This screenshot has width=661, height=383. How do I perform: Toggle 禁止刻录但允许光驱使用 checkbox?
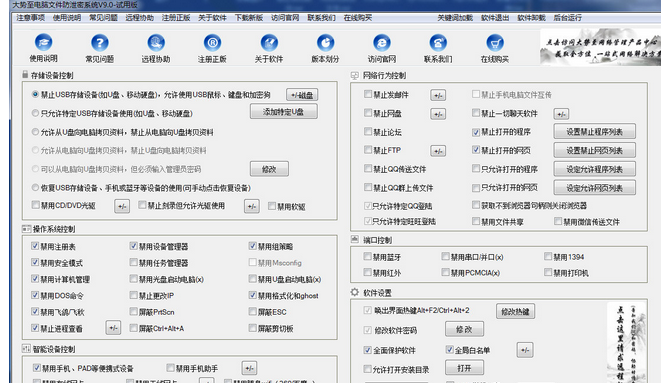click(x=142, y=205)
